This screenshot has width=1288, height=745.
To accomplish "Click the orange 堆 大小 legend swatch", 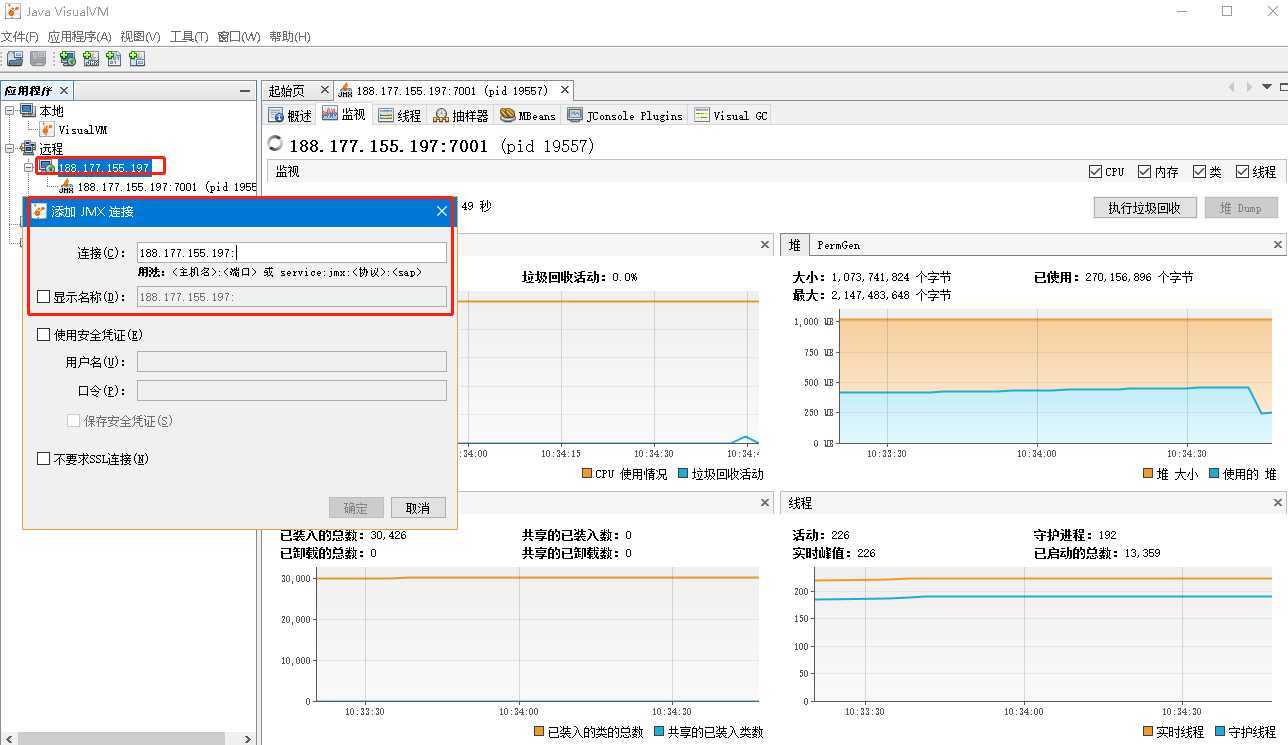I will pos(1148,474).
